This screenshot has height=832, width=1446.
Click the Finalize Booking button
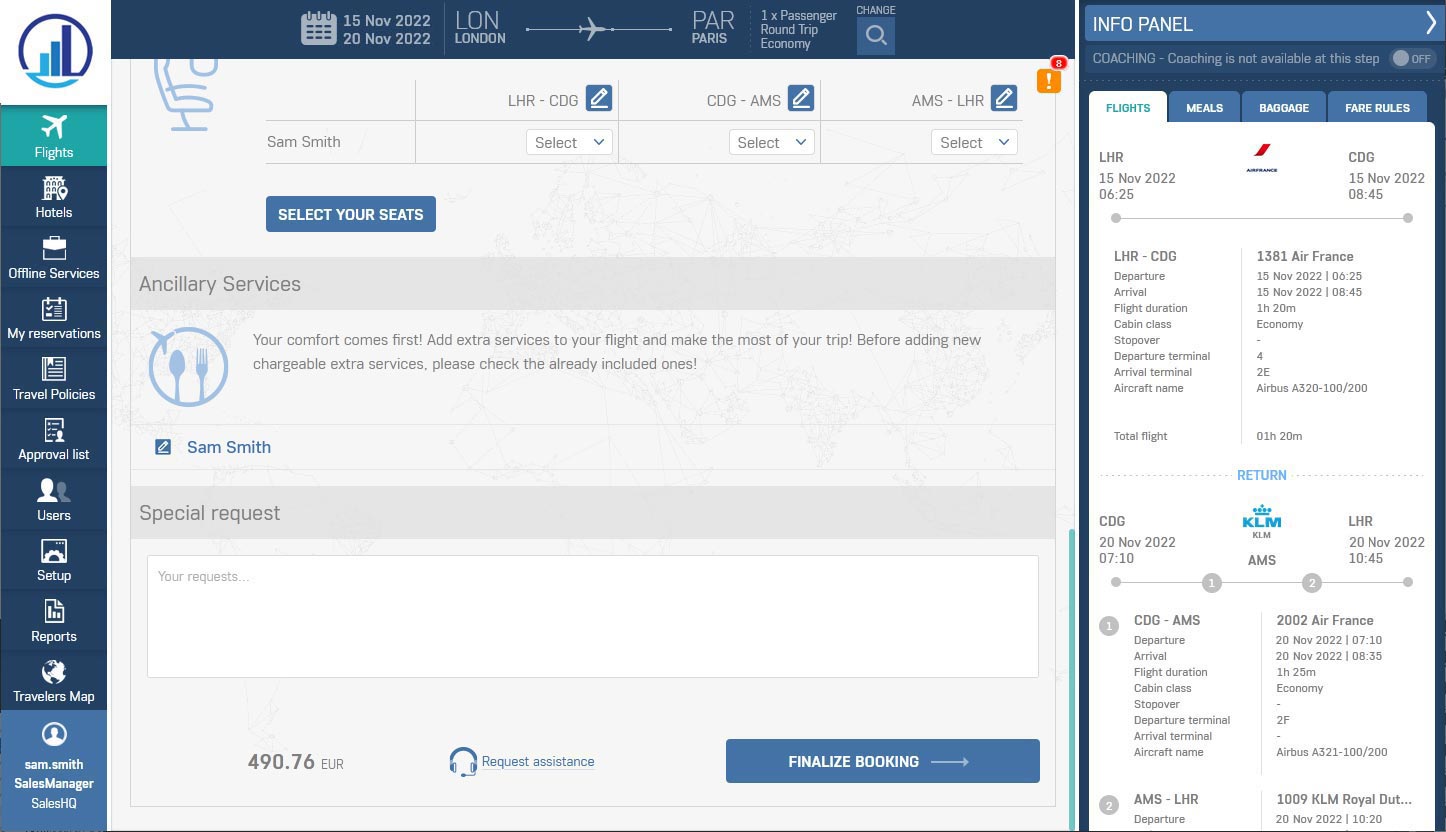pyautogui.click(x=882, y=761)
